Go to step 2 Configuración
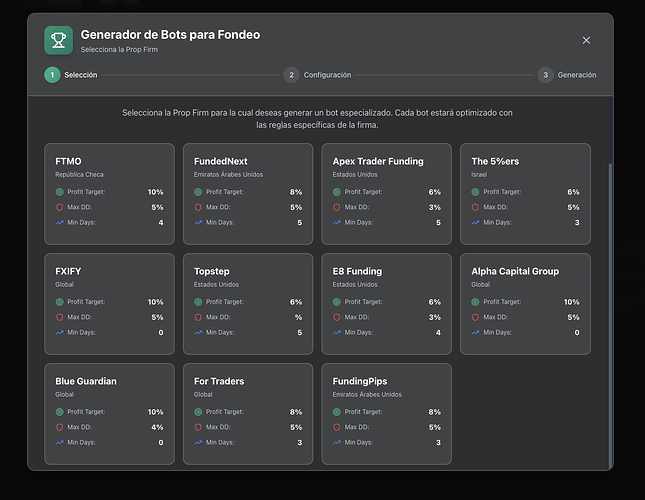The width and height of the screenshot is (645, 500). (318, 75)
